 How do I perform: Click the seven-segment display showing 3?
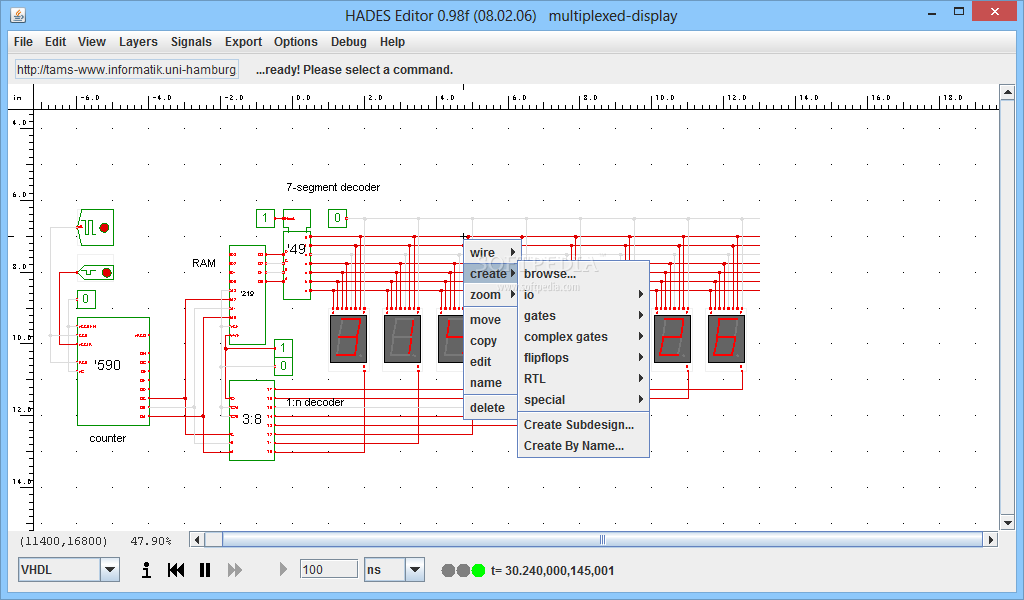tap(348, 339)
